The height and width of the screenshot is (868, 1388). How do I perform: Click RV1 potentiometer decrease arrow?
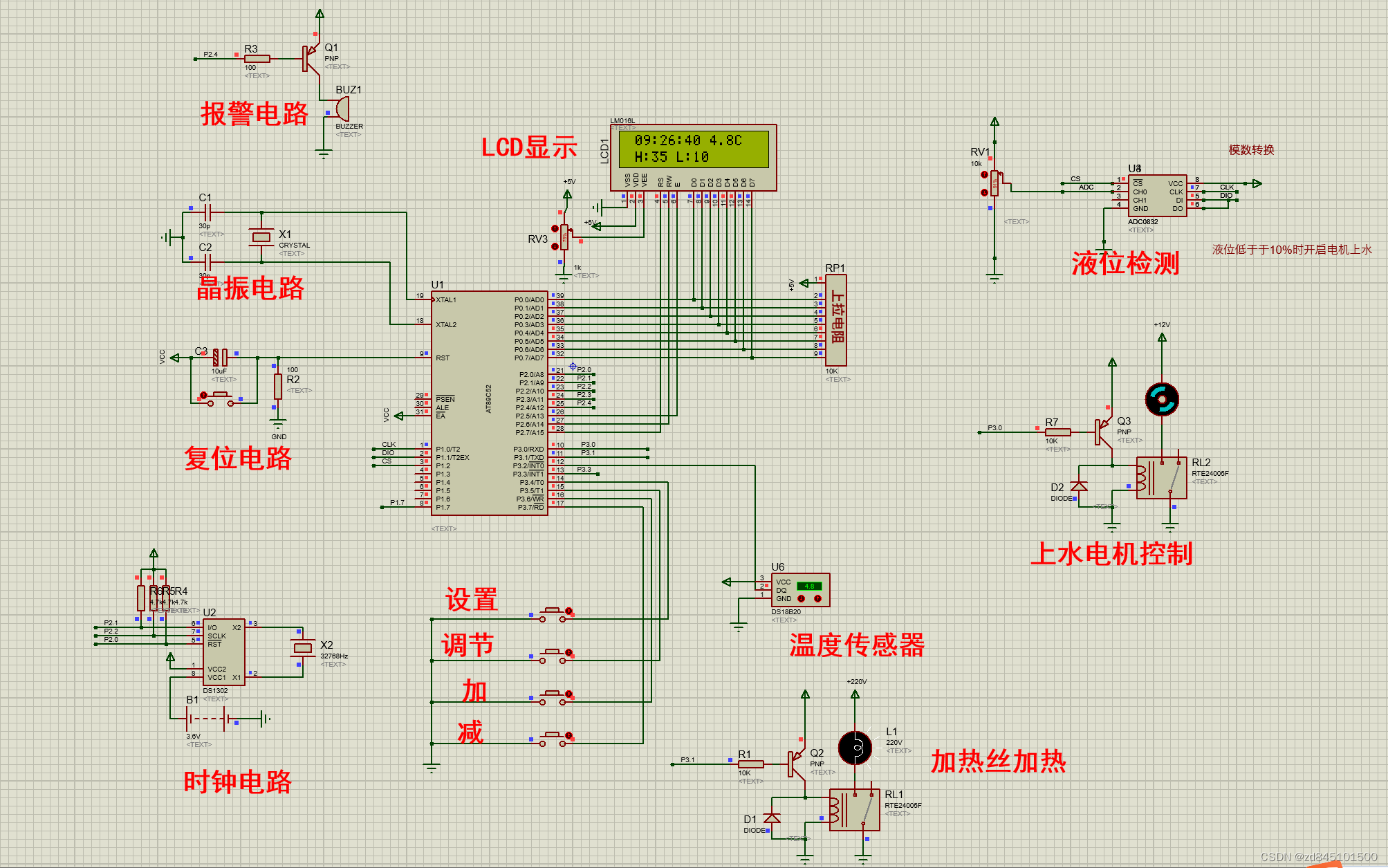point(984,192)
